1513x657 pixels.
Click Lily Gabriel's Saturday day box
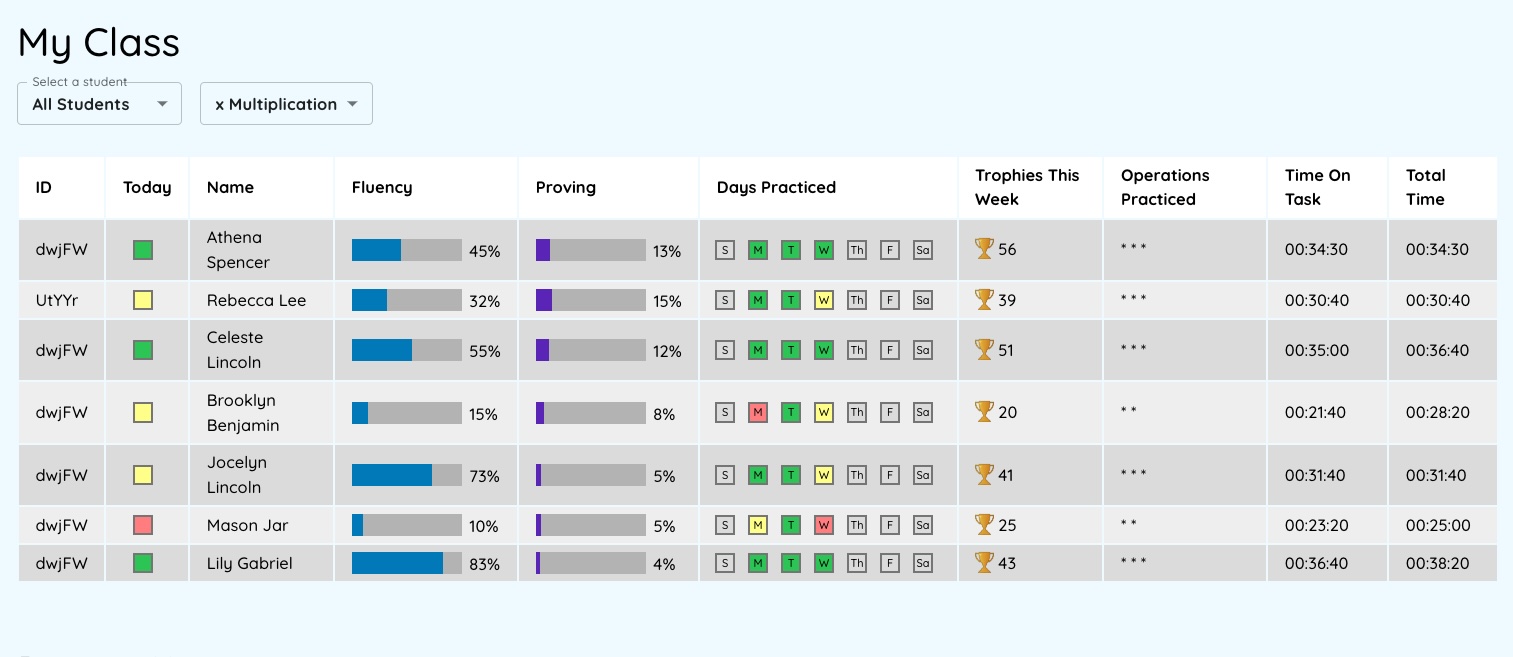(923, 563)
